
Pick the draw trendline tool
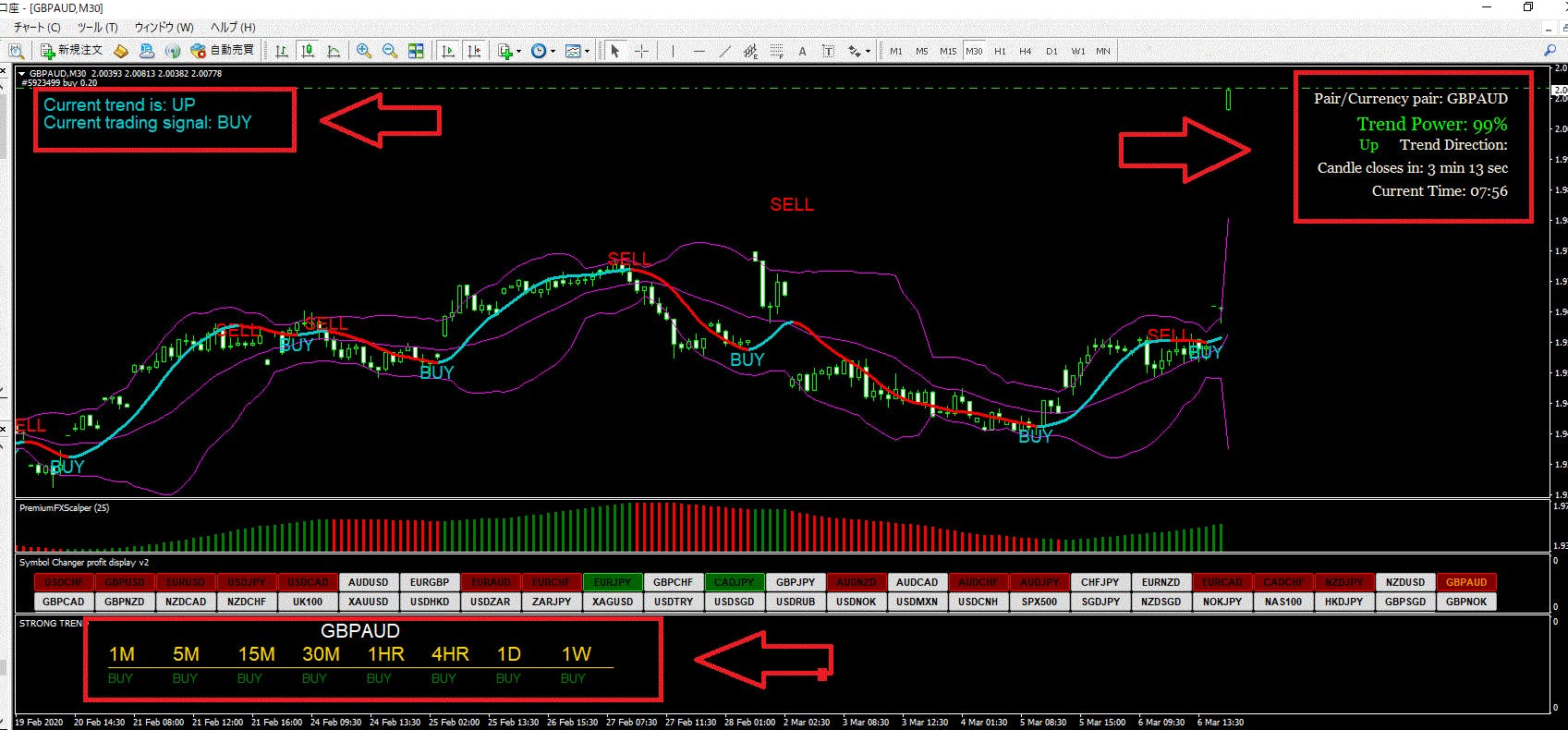point(724,51)
